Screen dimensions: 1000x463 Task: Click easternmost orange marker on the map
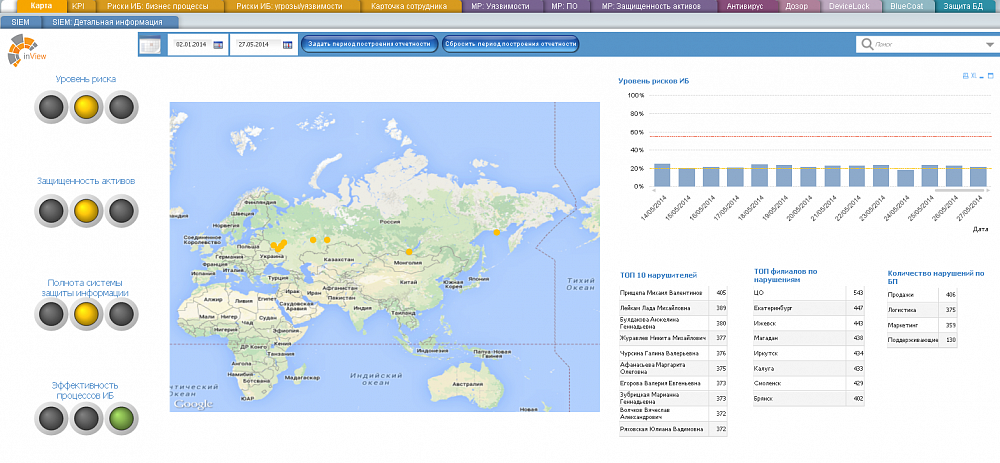click(497, 233)
